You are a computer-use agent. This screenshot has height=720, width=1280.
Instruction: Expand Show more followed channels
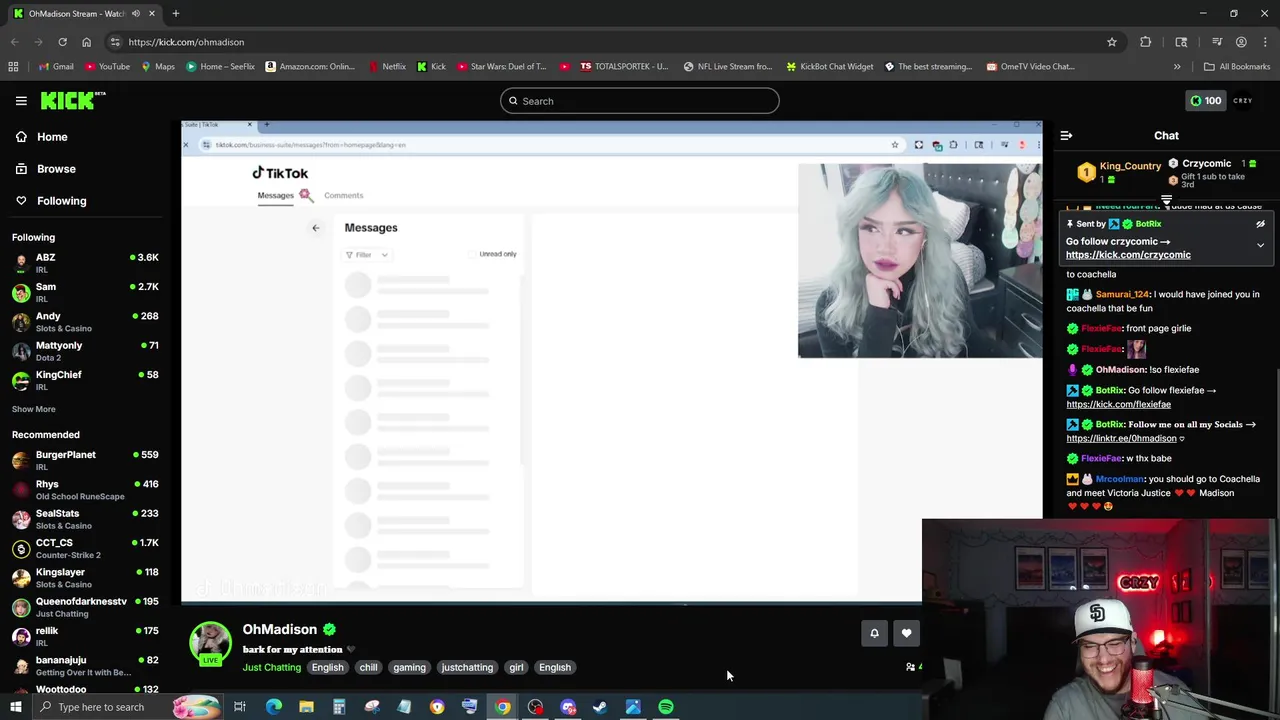coord(34,409)
